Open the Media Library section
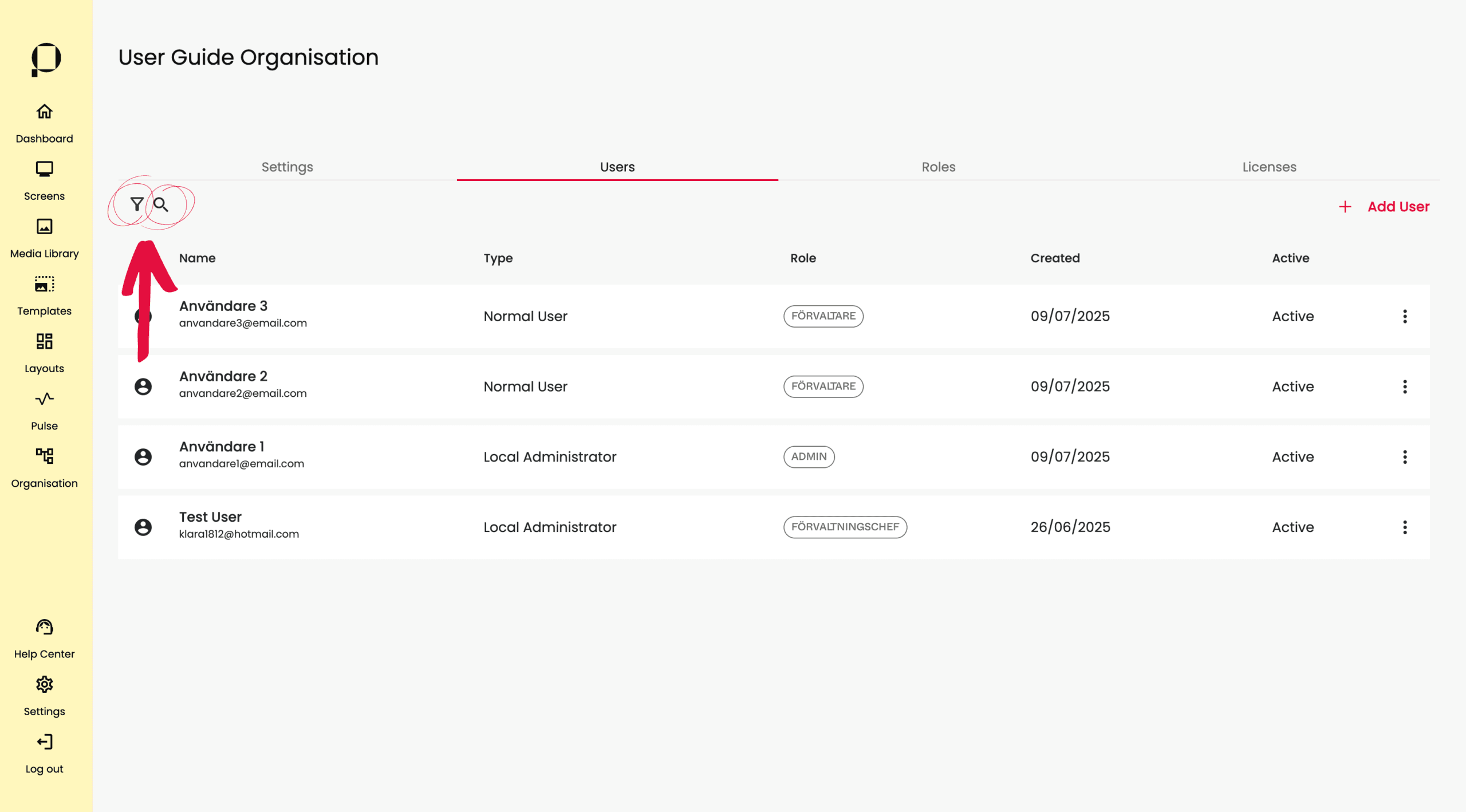This screenshot has width=1466, height=812. click(44, 238)
